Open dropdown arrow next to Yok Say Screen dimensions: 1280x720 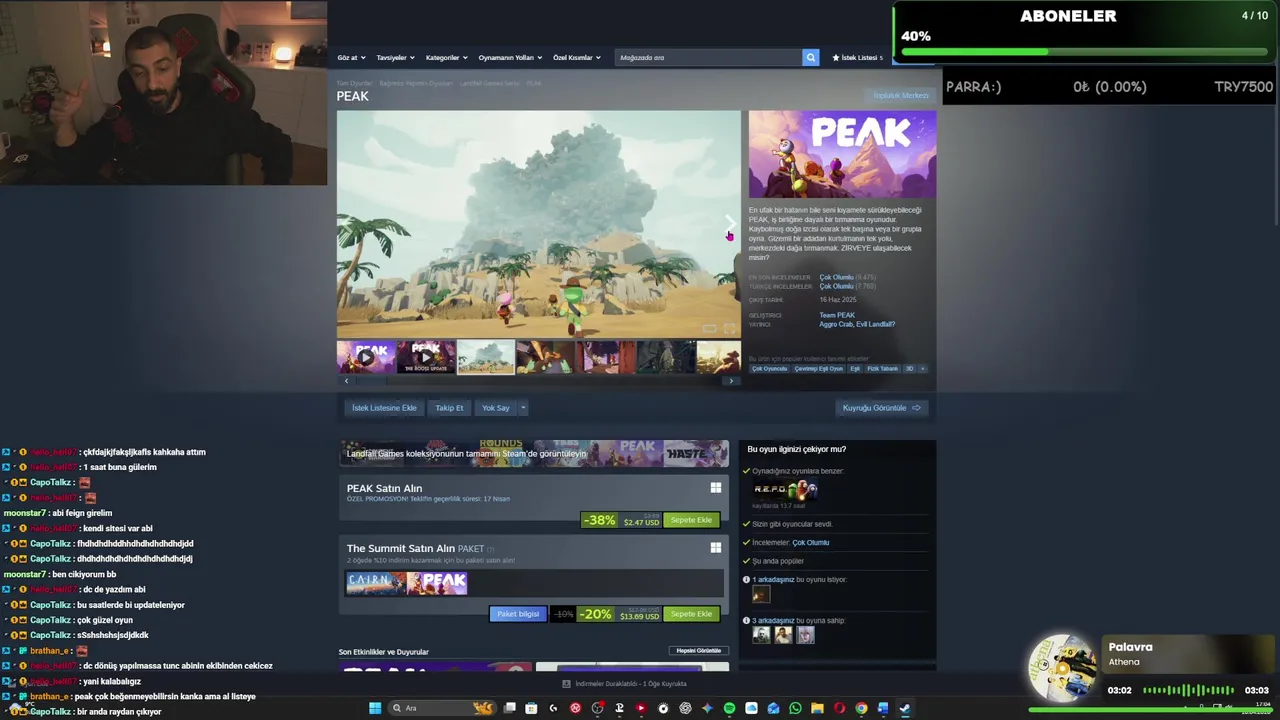[x=522, y=408]
